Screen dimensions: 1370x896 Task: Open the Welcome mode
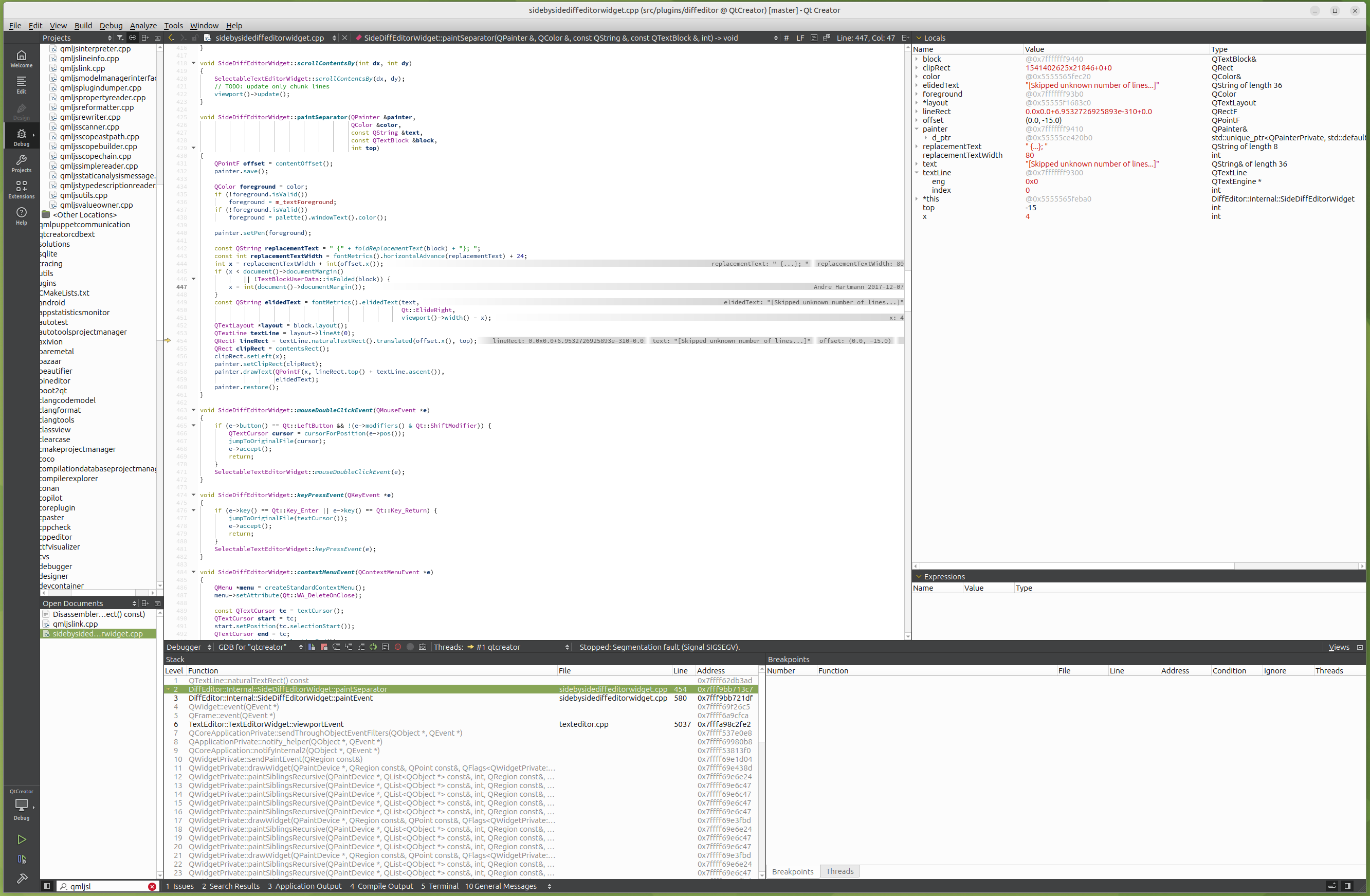[x=21, y=59]
